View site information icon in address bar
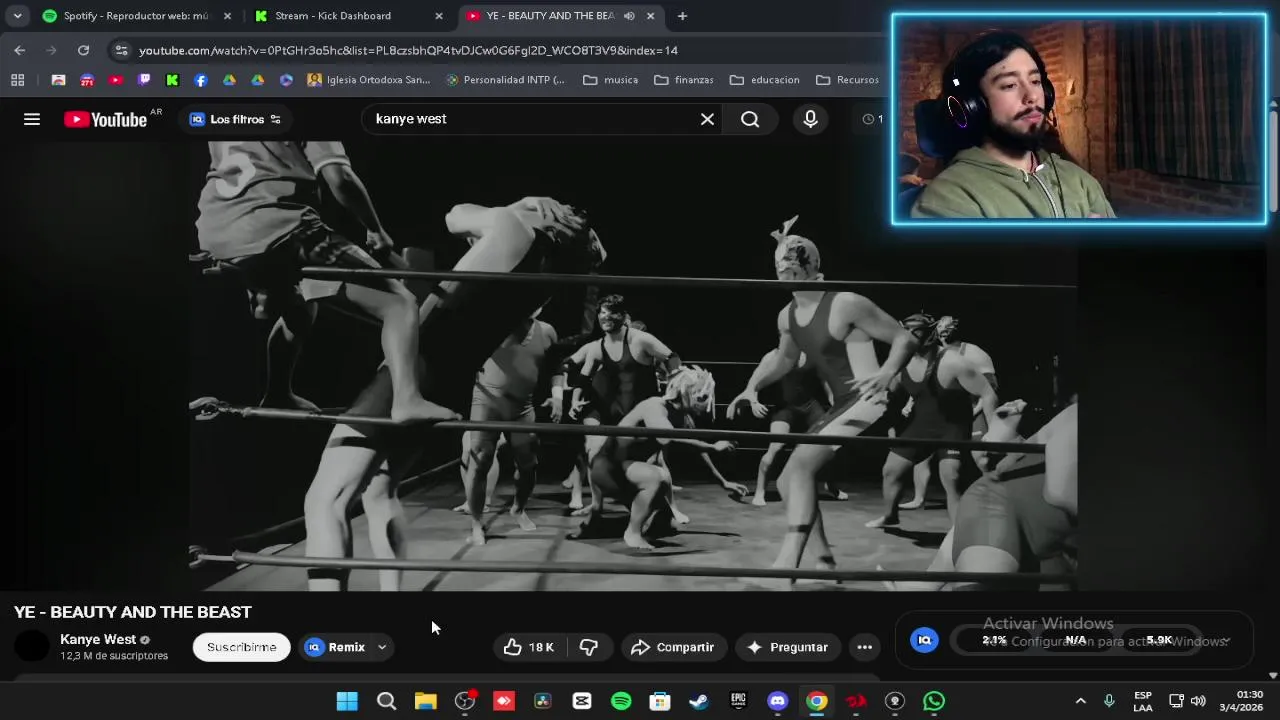 [x=121, y=50]
